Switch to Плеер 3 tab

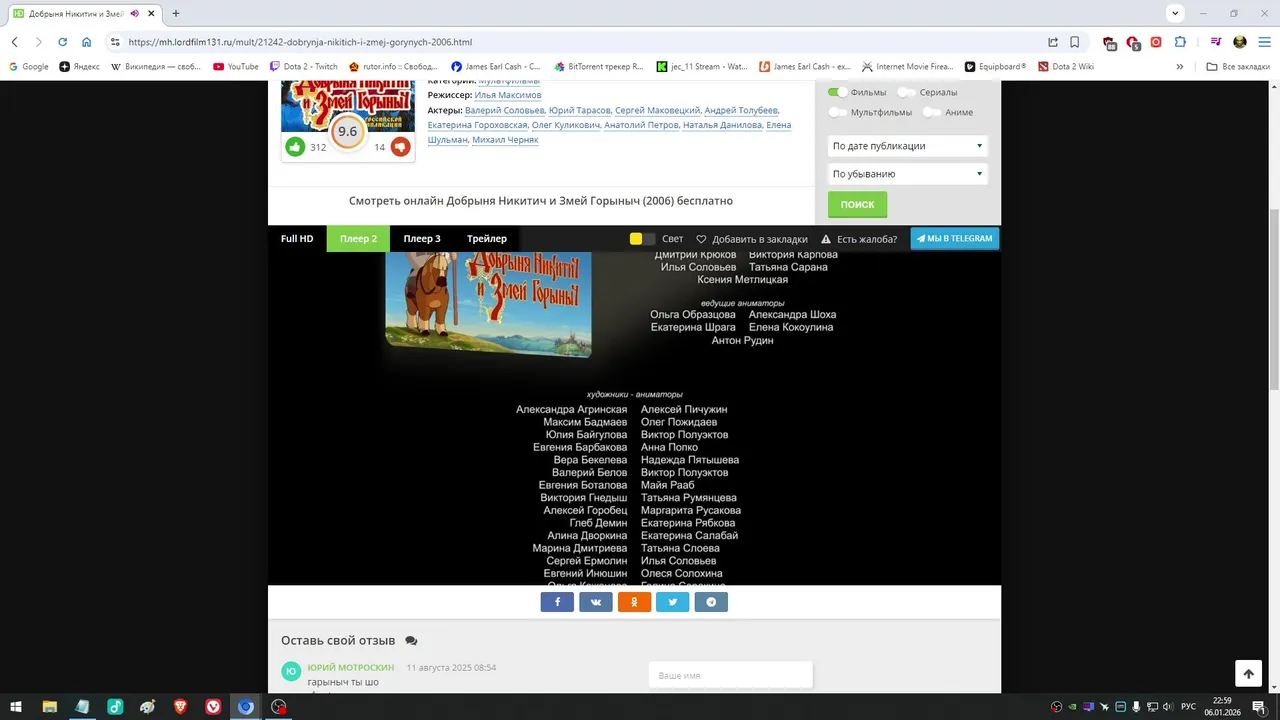point(422,239)
